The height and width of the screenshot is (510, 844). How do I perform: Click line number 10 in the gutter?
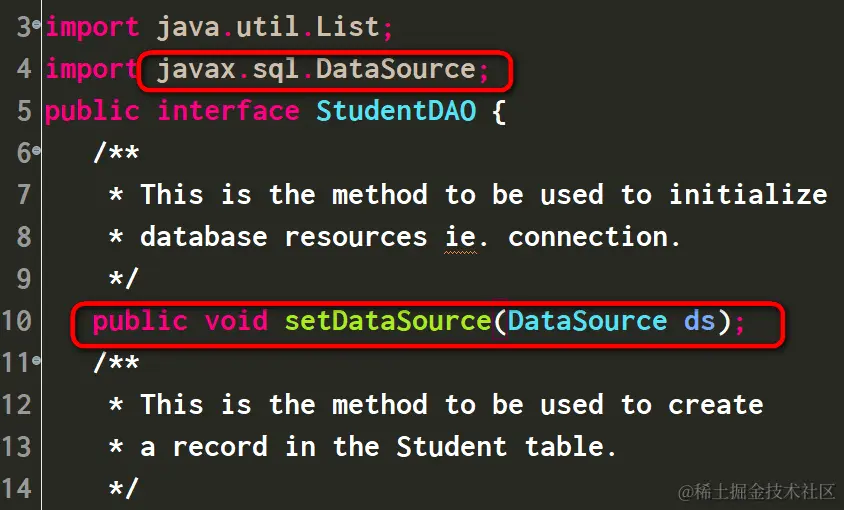(x=17, y=321)
